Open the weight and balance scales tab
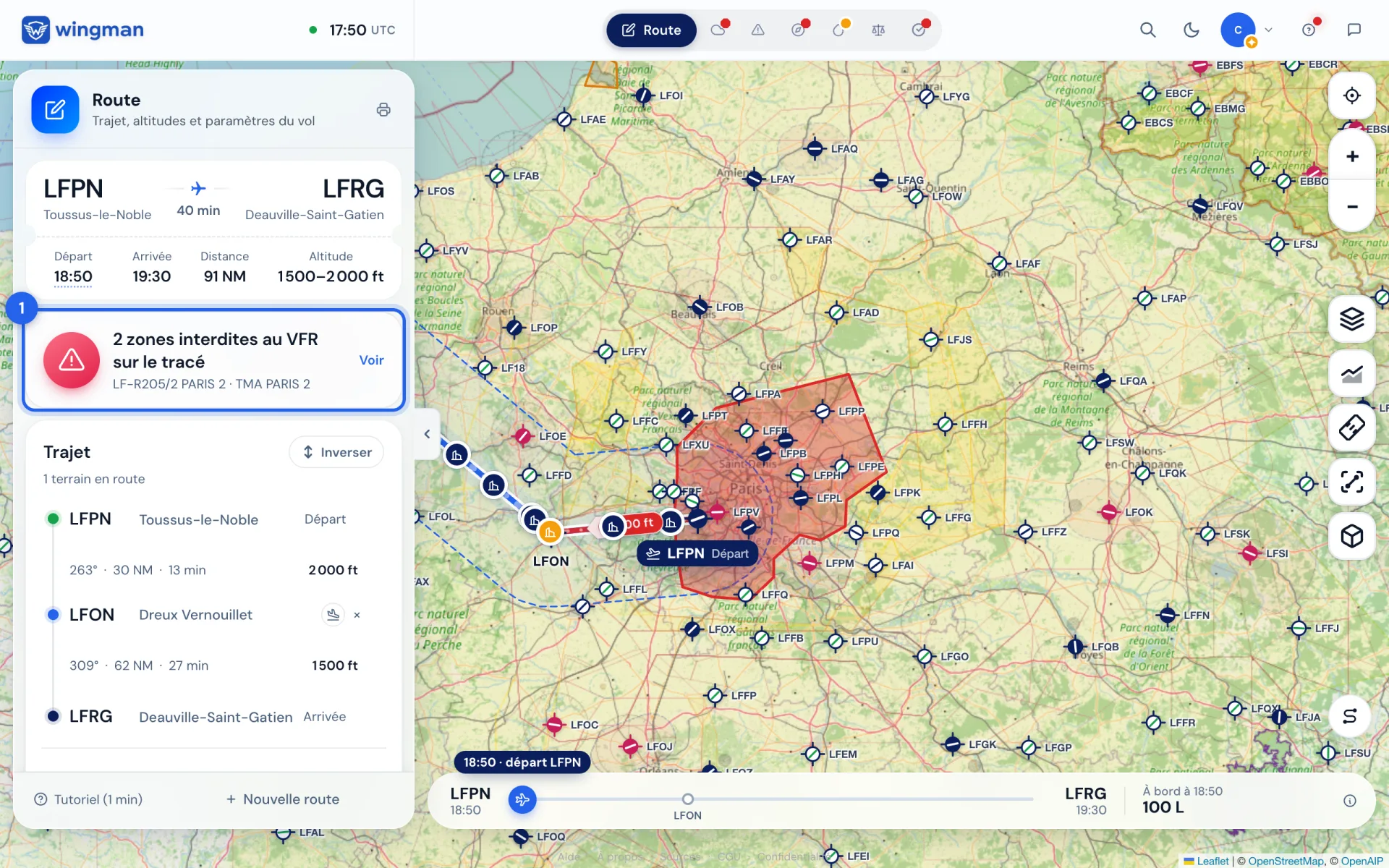Screen dimensions: 1389x868 tap(878, 30)
